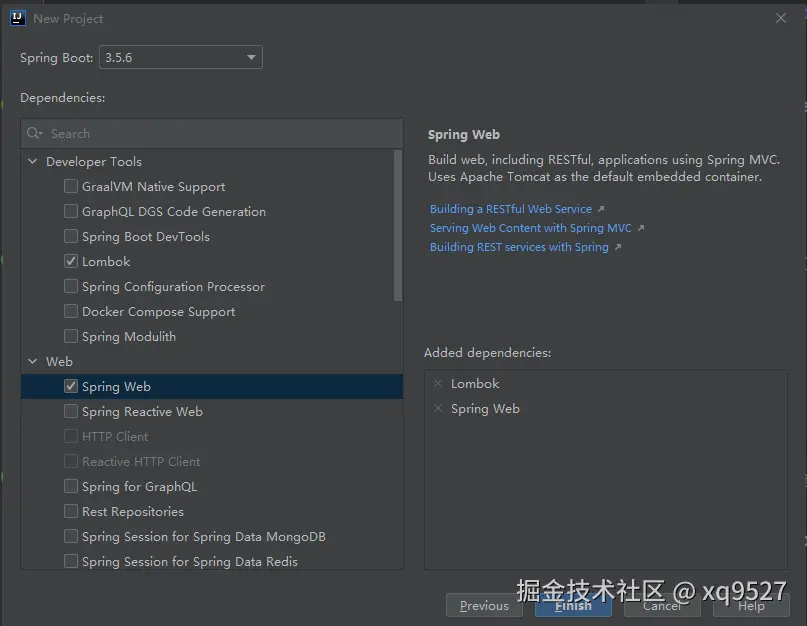Collapse the Web dependency group
The image size is (807, 626).
(32, 361)
